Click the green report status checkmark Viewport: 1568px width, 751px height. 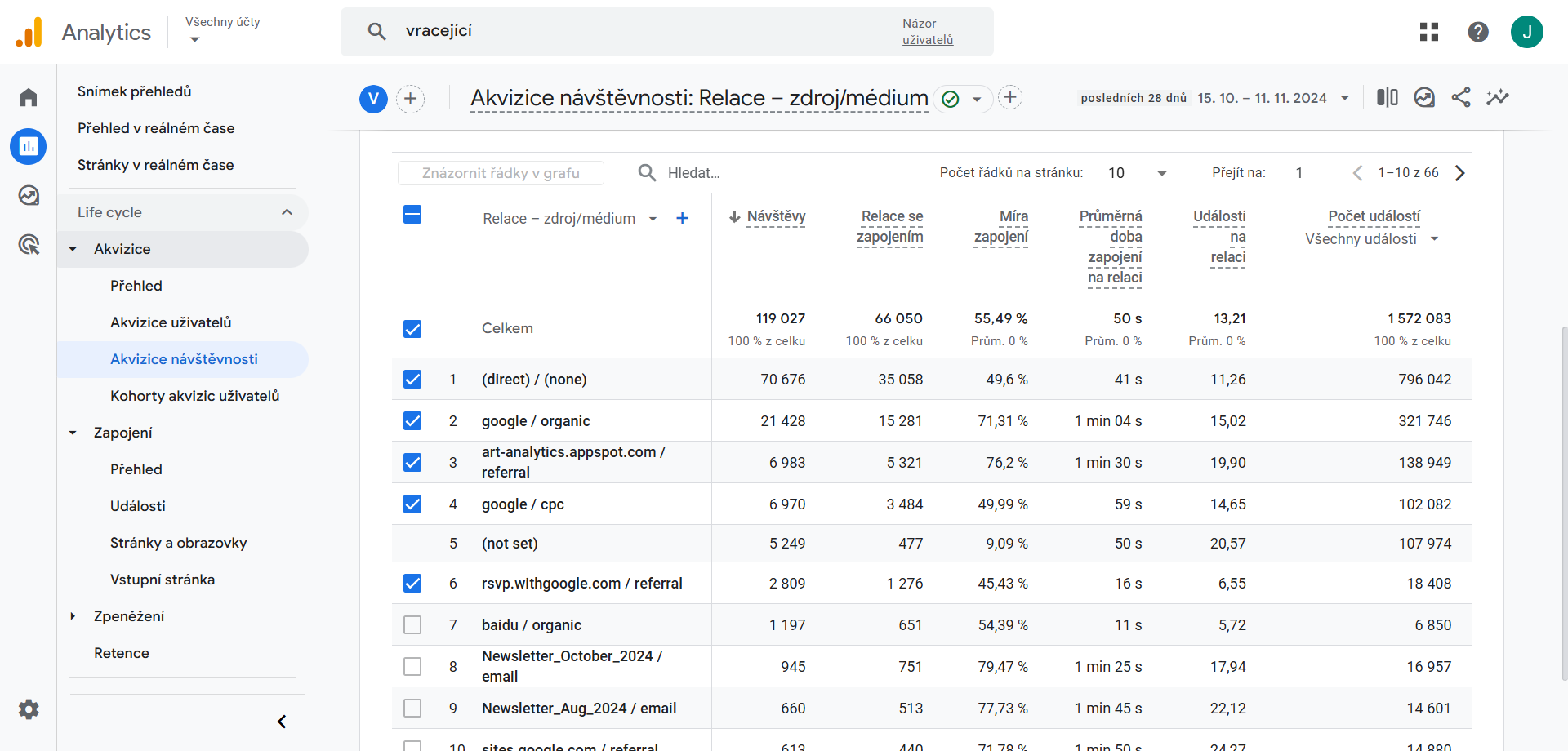coord(950,99)
